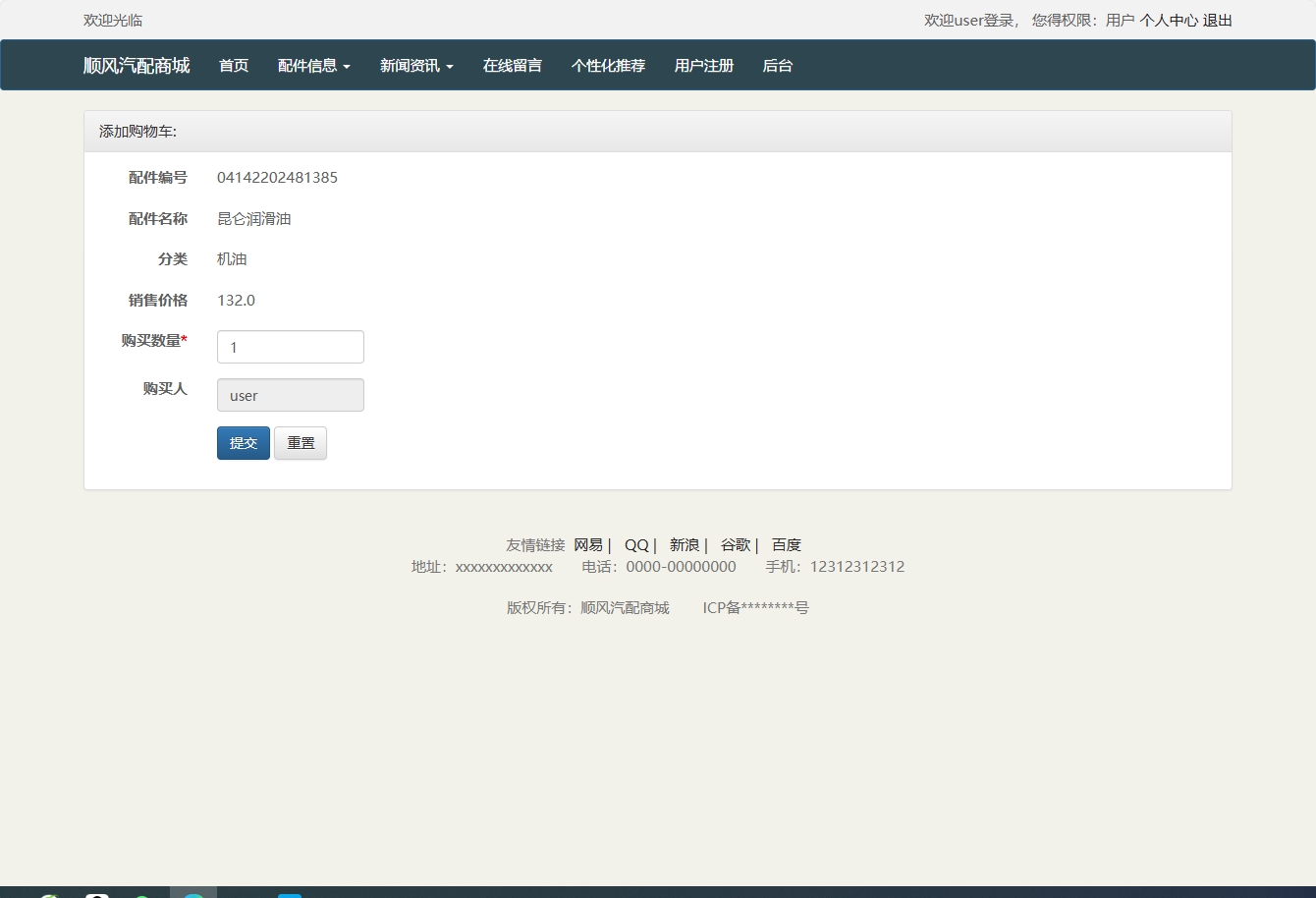The width and height of the screenshot is (1316, 898).
Task: Visit the 新浪 footer link
Action: click(x=685, y=545)
